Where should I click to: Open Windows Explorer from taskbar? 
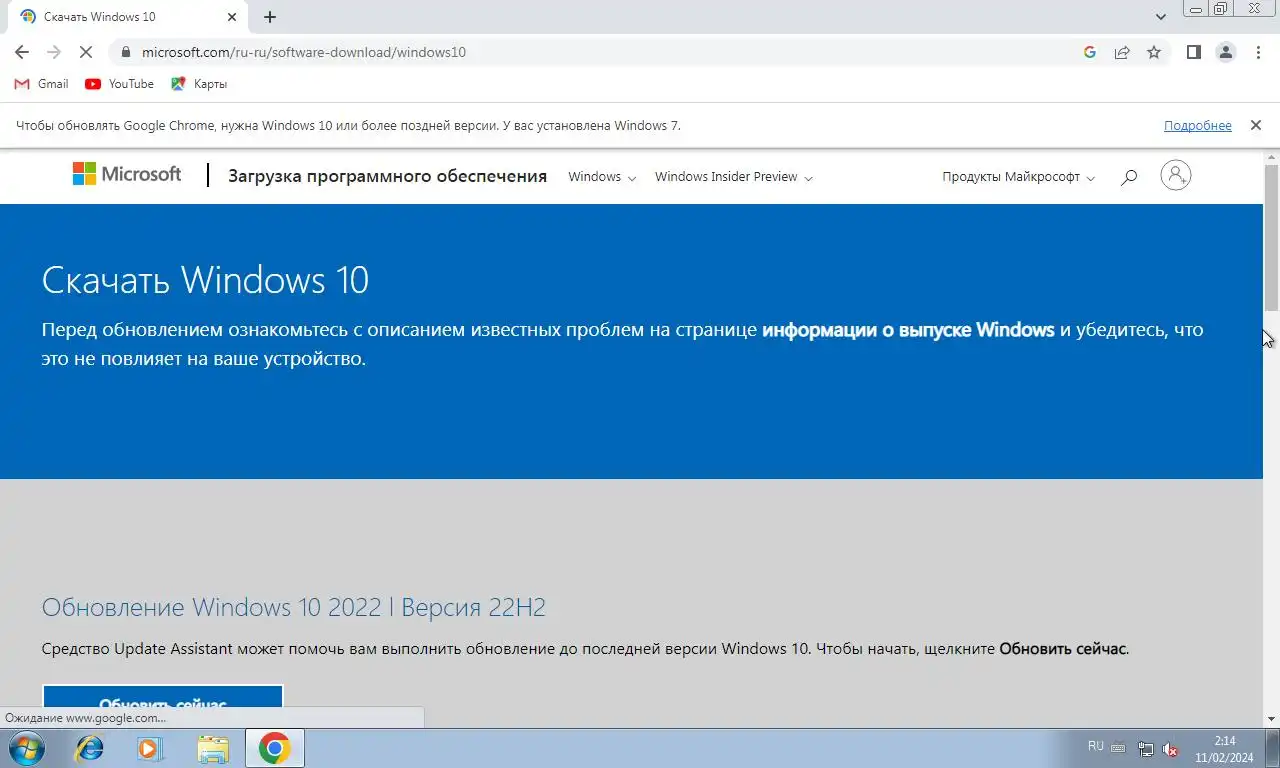click(x=212, y=748)
